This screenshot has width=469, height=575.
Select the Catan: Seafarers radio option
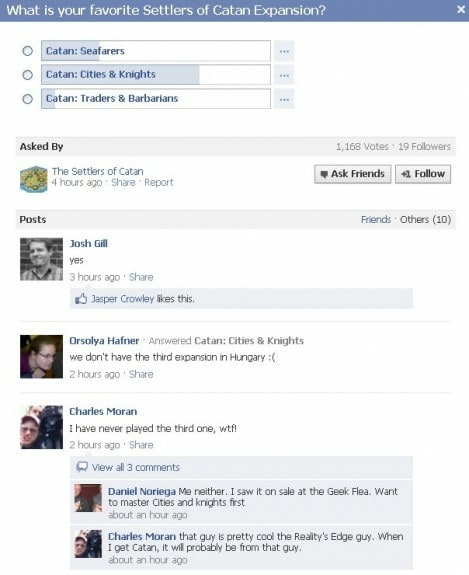pyautogui.click(x=28, y=51)
